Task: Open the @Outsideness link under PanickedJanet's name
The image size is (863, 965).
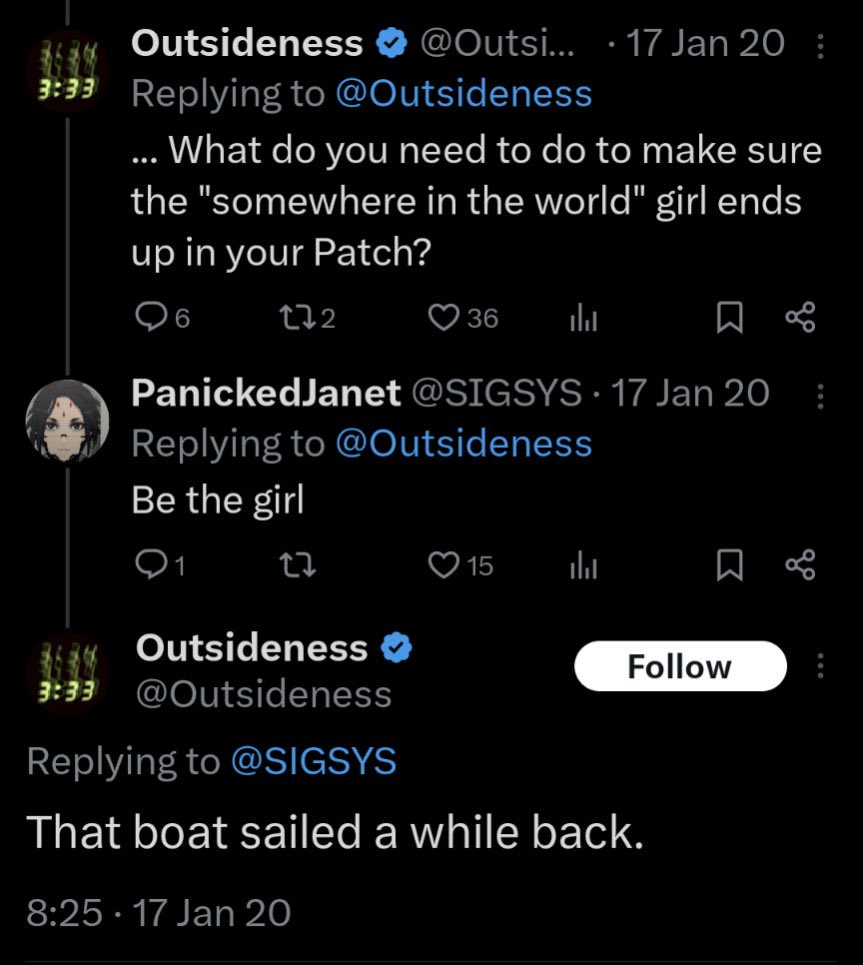Action: [463, 443]
